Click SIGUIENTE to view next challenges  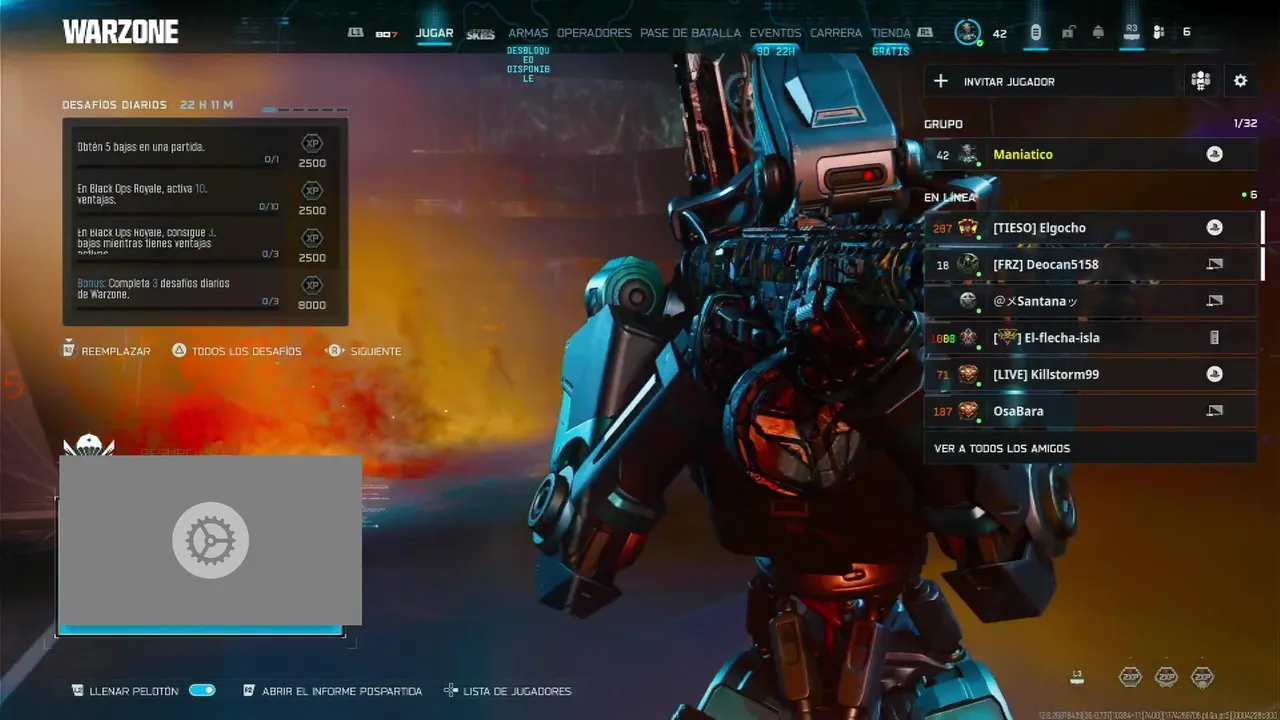364,351
